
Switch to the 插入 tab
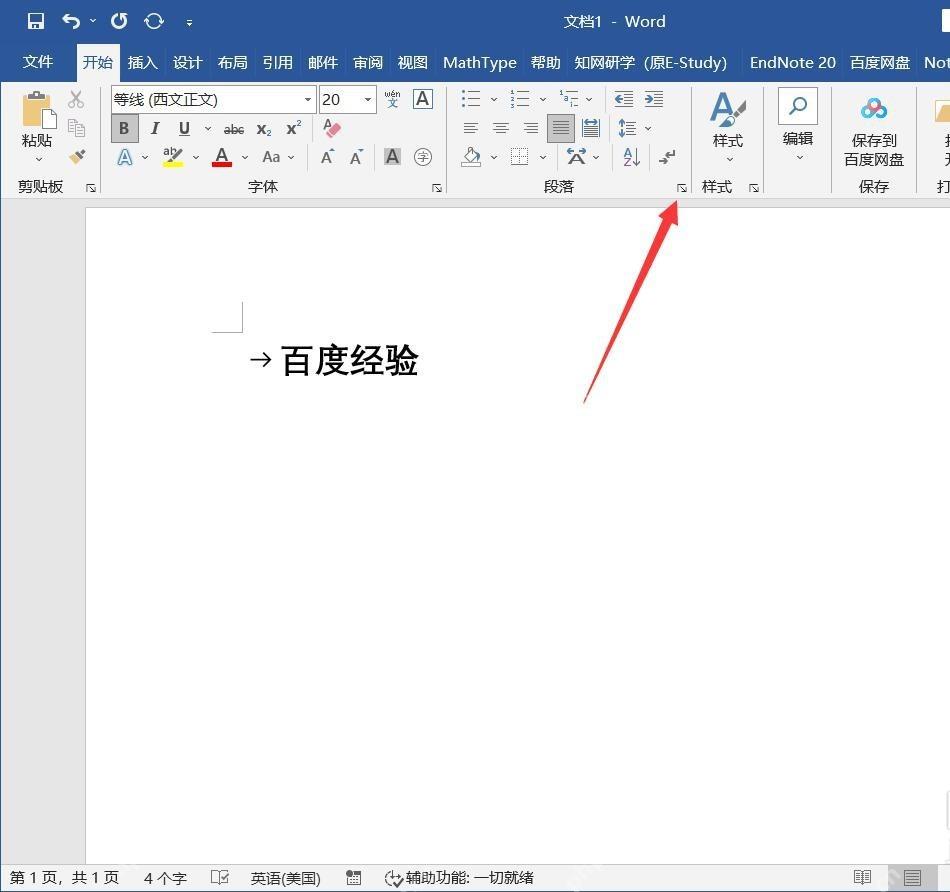pyautogui.click(x=142, y=62)
